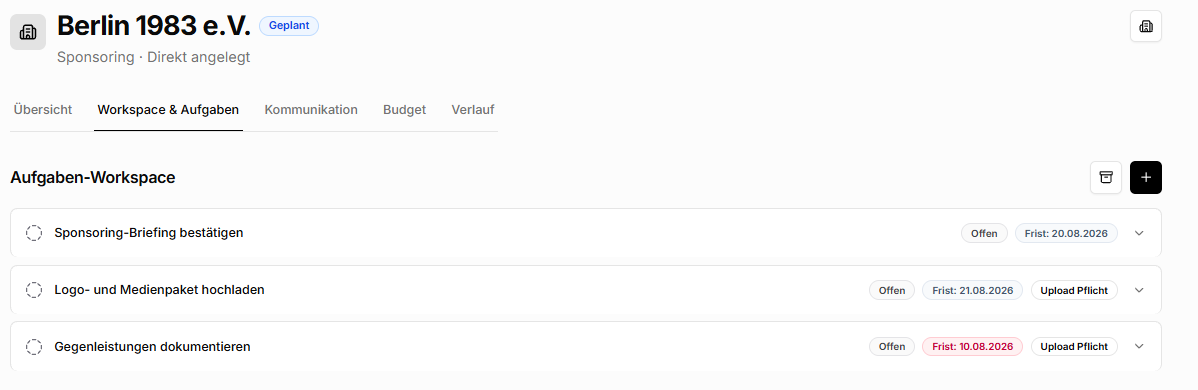
Task: Click the overdue Frist: 10.08.2026 badge
Action: [x=972, y=346]
